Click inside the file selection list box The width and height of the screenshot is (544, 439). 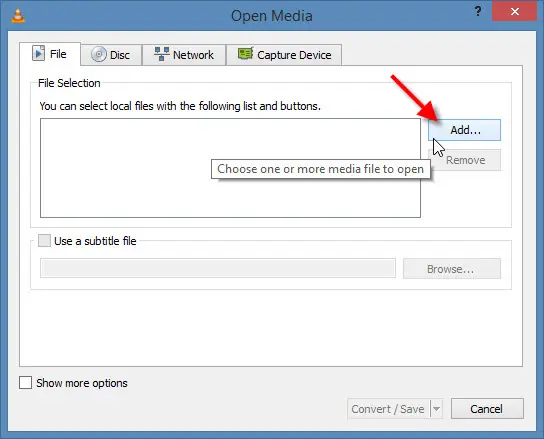(230, 168)
